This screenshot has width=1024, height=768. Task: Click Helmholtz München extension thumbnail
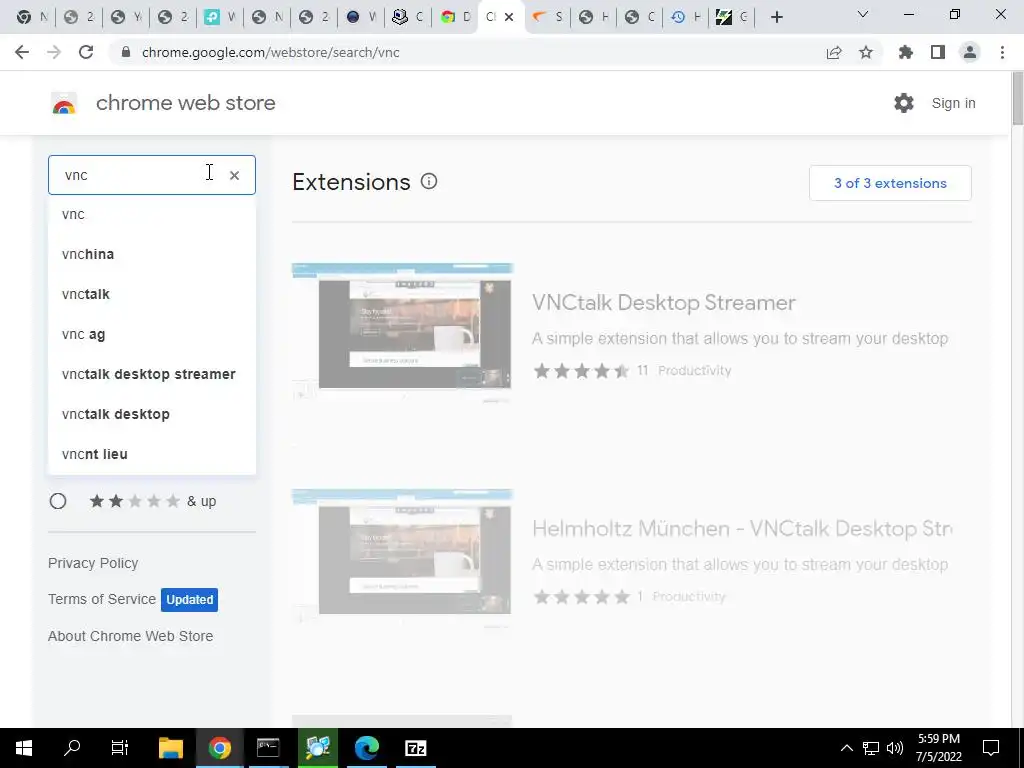[402, 558]
